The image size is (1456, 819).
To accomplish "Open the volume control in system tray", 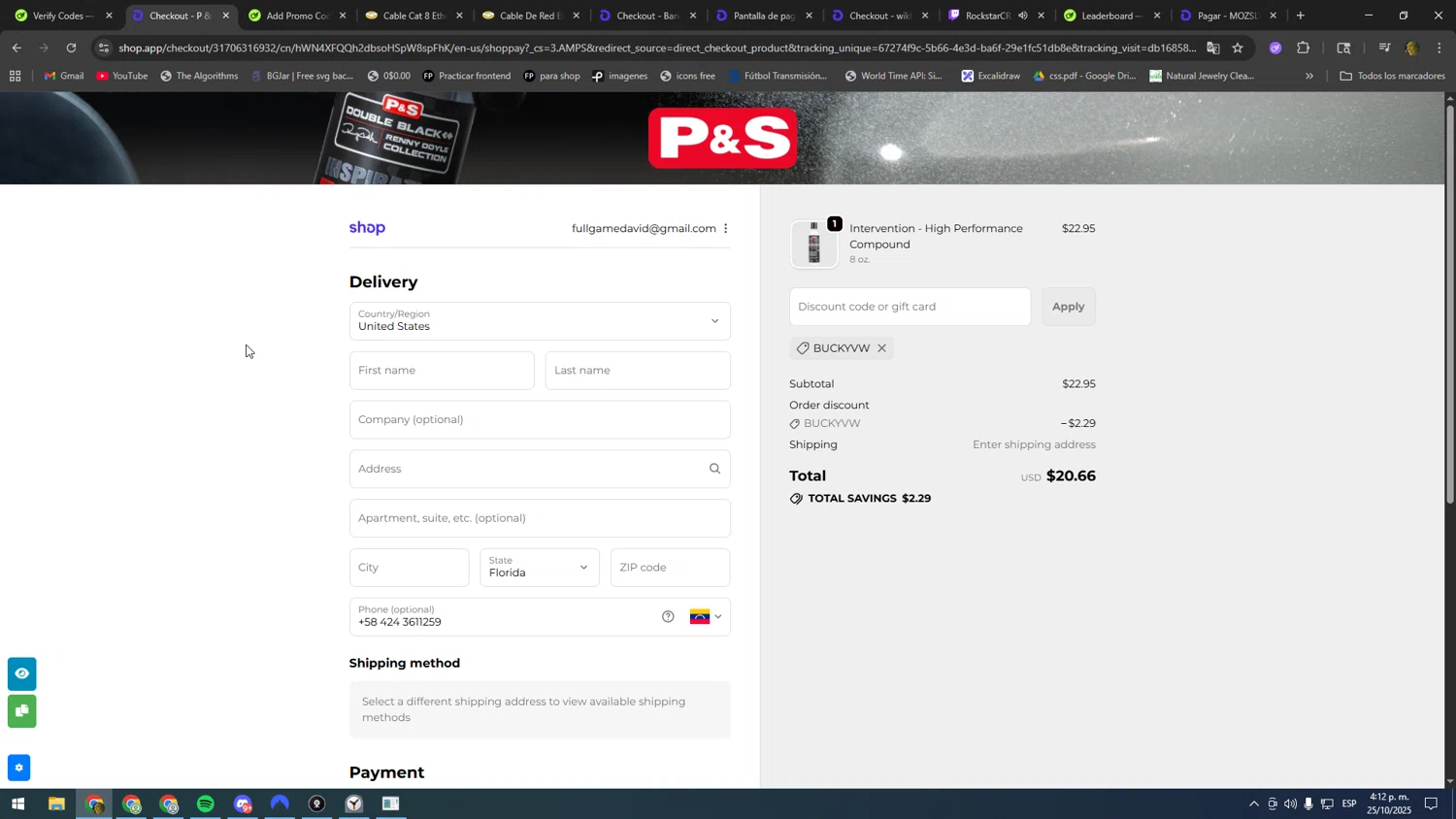I will coord(1290,804).
